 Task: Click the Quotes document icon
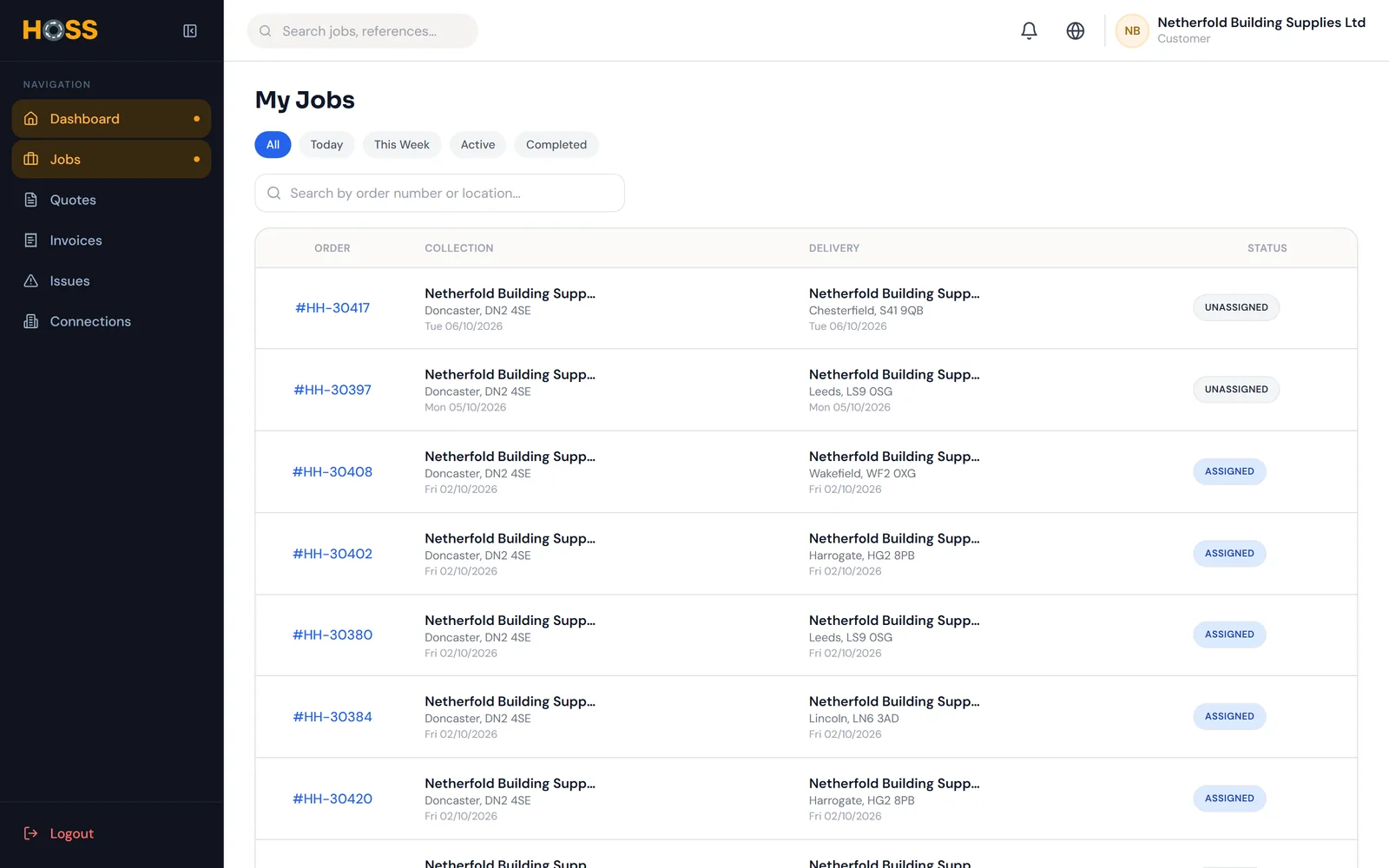(x=31, y=200)
